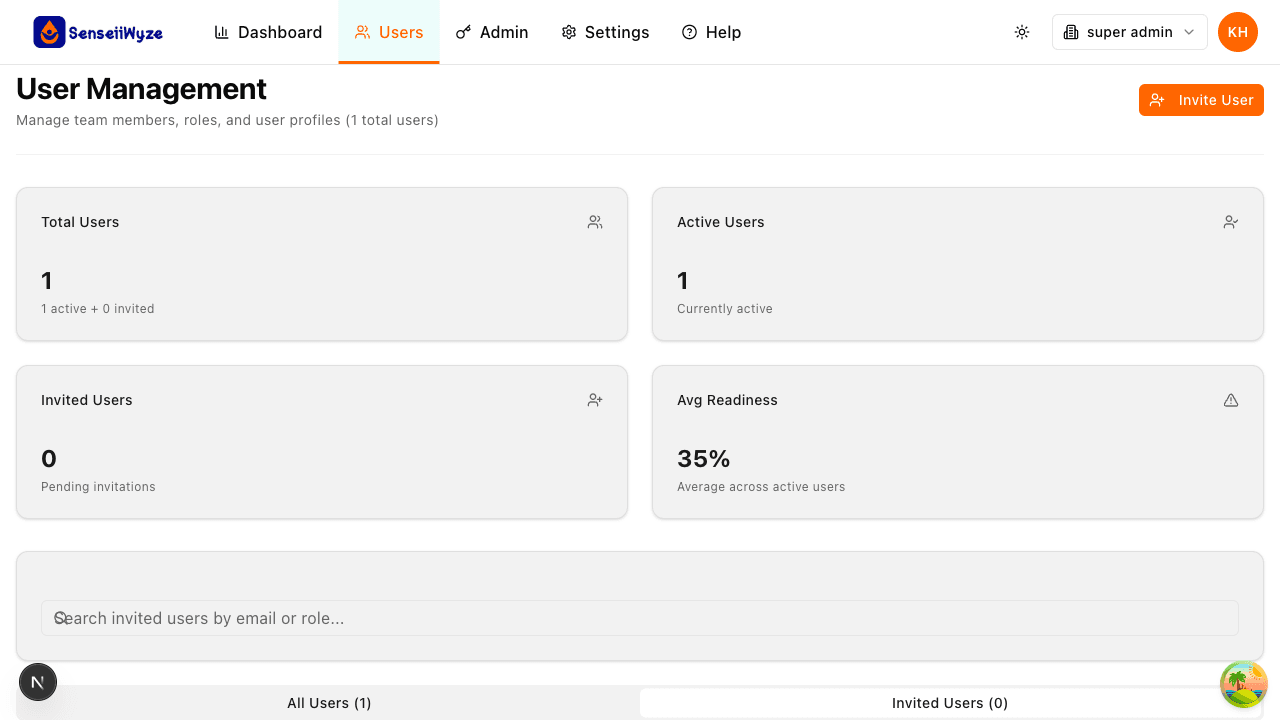Click the user-check icon on Active Users card
This screenshot has width=1280, height=720.
(1231, 222)
